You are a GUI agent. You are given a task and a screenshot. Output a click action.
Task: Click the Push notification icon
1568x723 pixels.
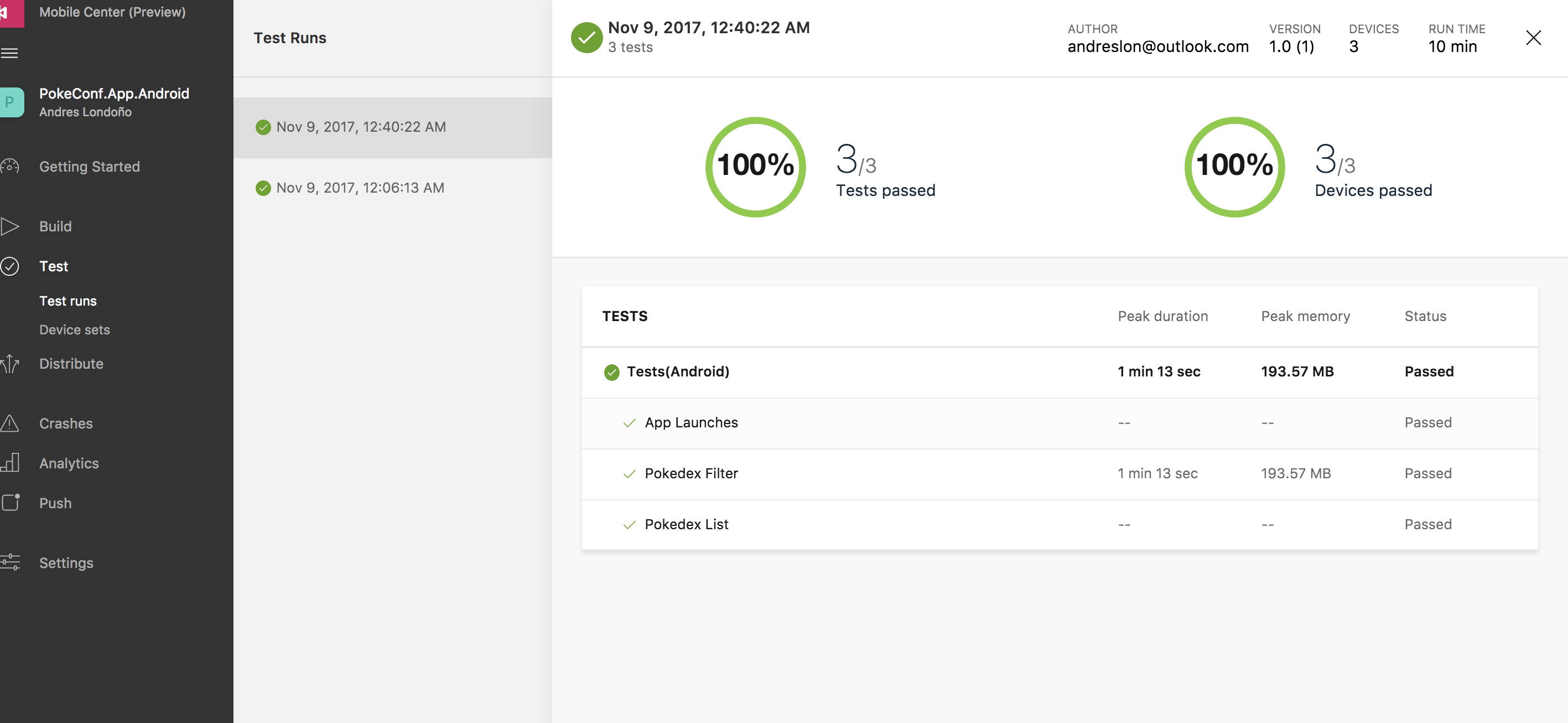tap(10, 503)
